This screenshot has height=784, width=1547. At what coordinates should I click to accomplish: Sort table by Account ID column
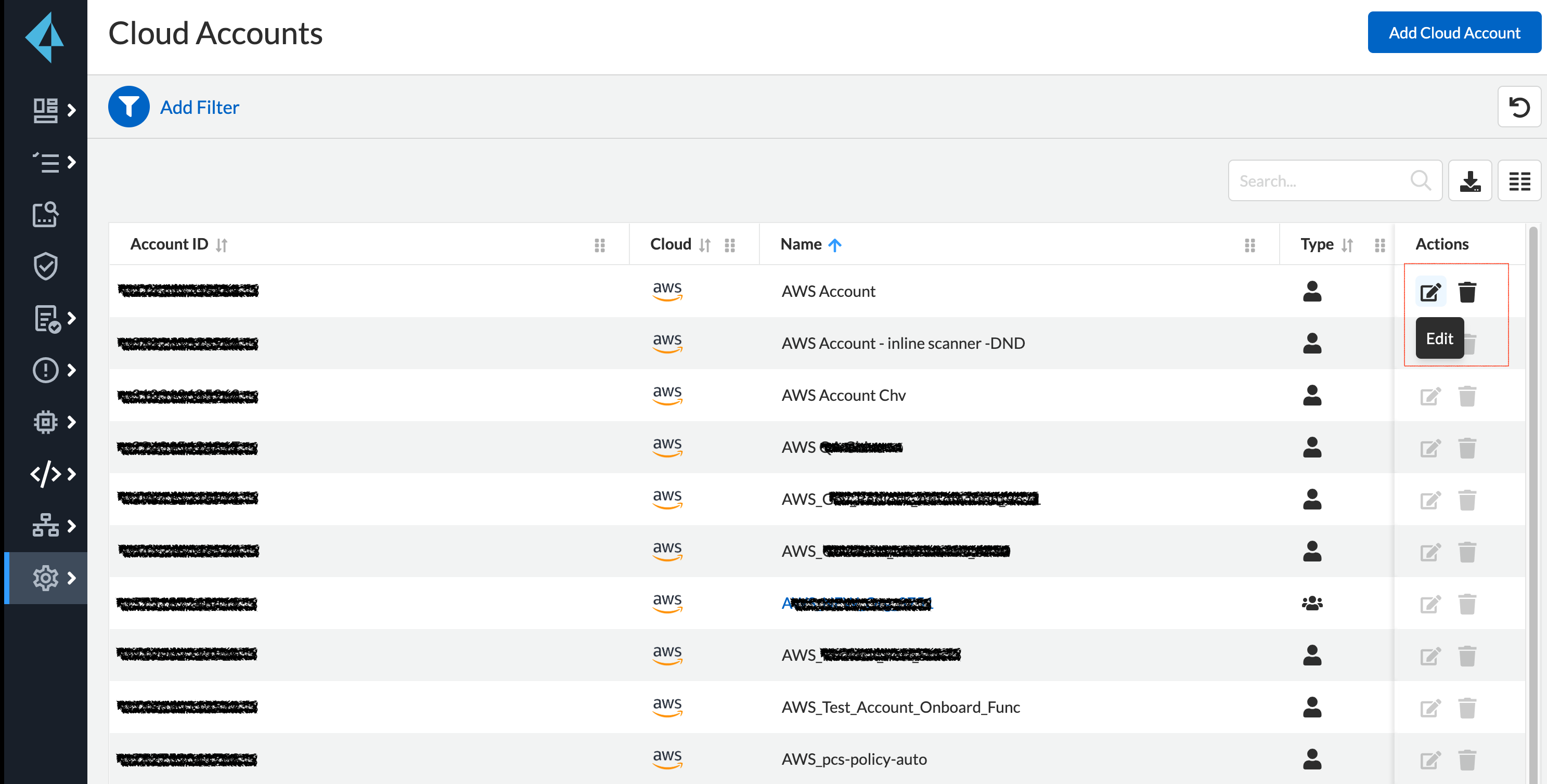(x=222, y=245)
